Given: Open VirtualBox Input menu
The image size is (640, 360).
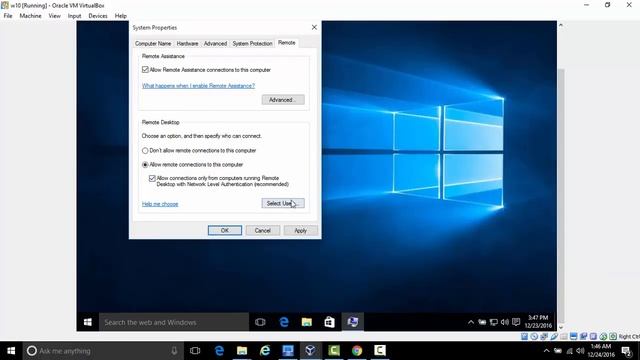Looking at the screenshot, I should tap(74, 16).
